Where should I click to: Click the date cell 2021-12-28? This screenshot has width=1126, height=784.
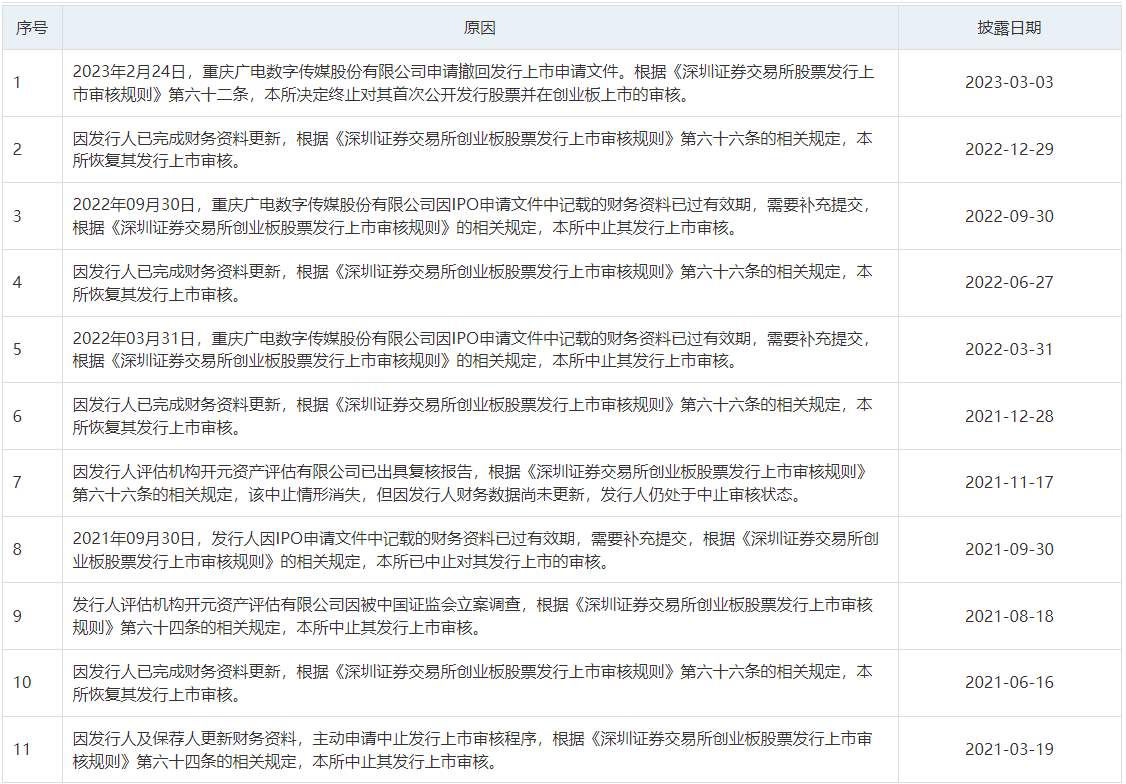pos(1008,416)
